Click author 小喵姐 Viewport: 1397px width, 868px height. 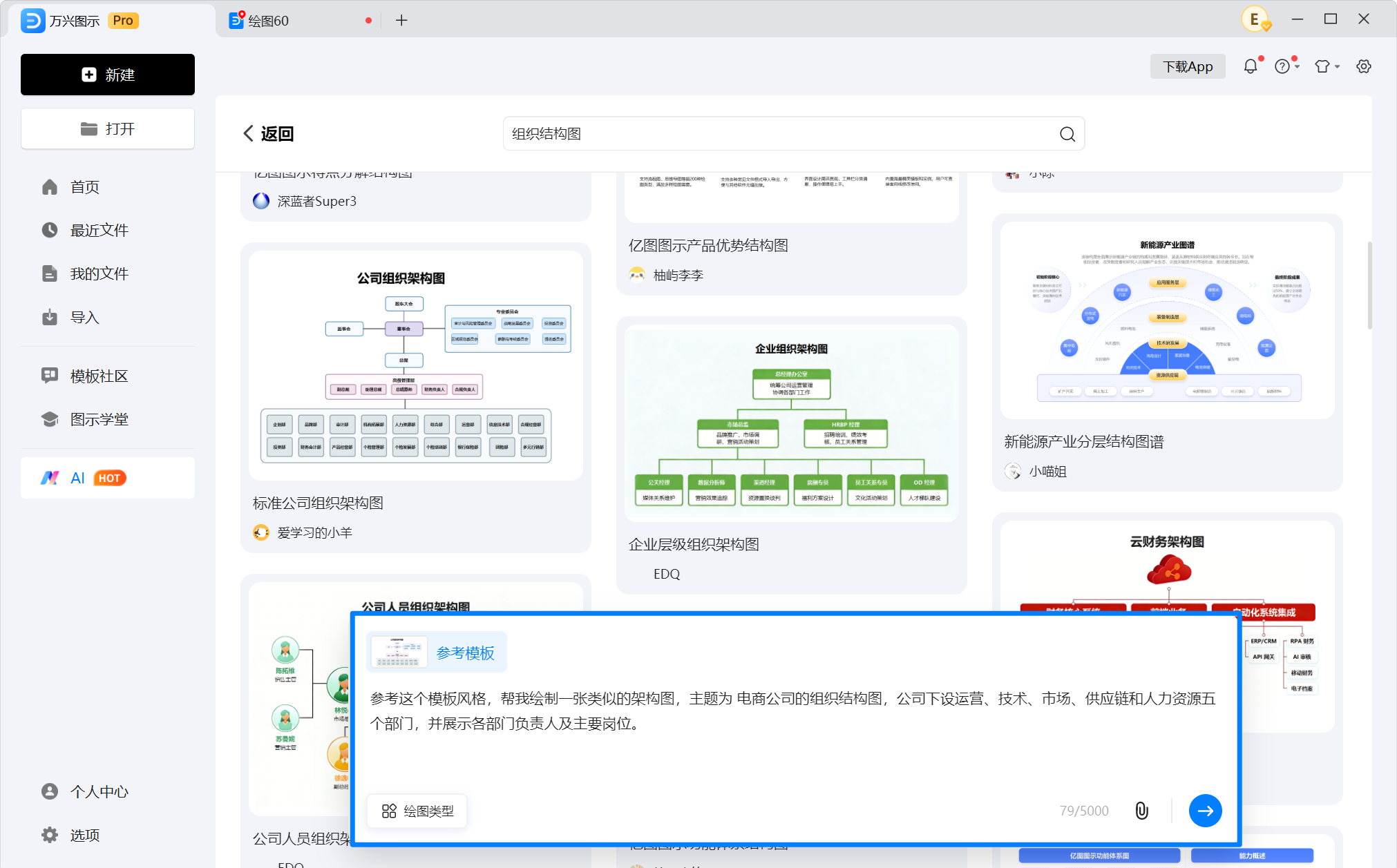click(1048, 472)
